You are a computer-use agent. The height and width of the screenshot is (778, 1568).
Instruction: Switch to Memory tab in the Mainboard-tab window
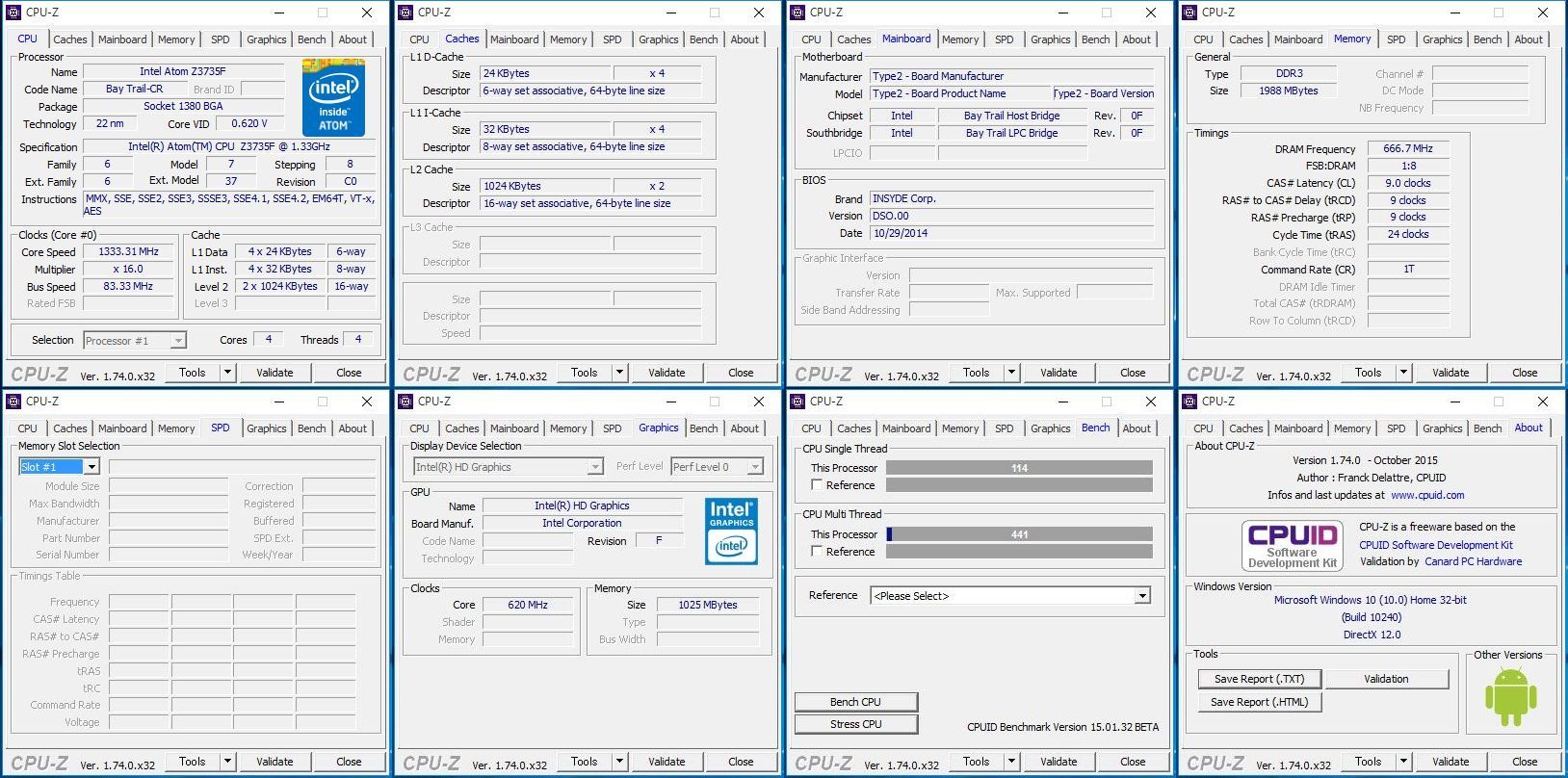click(960, 39)
